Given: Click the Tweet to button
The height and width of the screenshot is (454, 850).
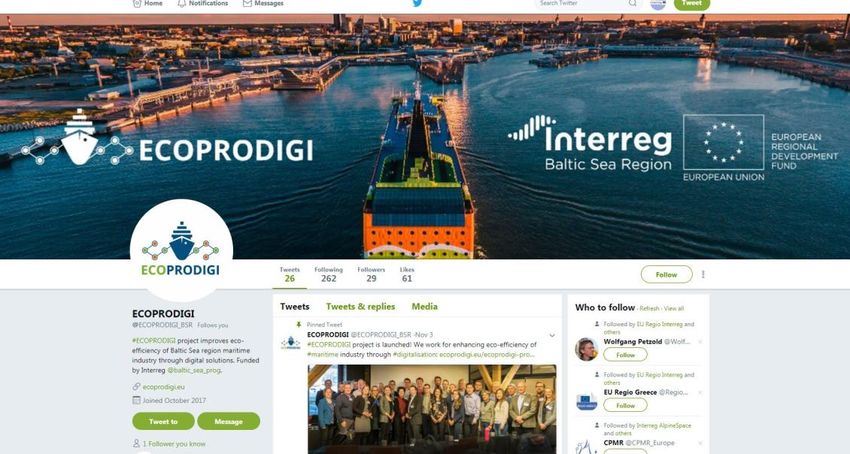Looking at the screenshot, I should 163,421.
